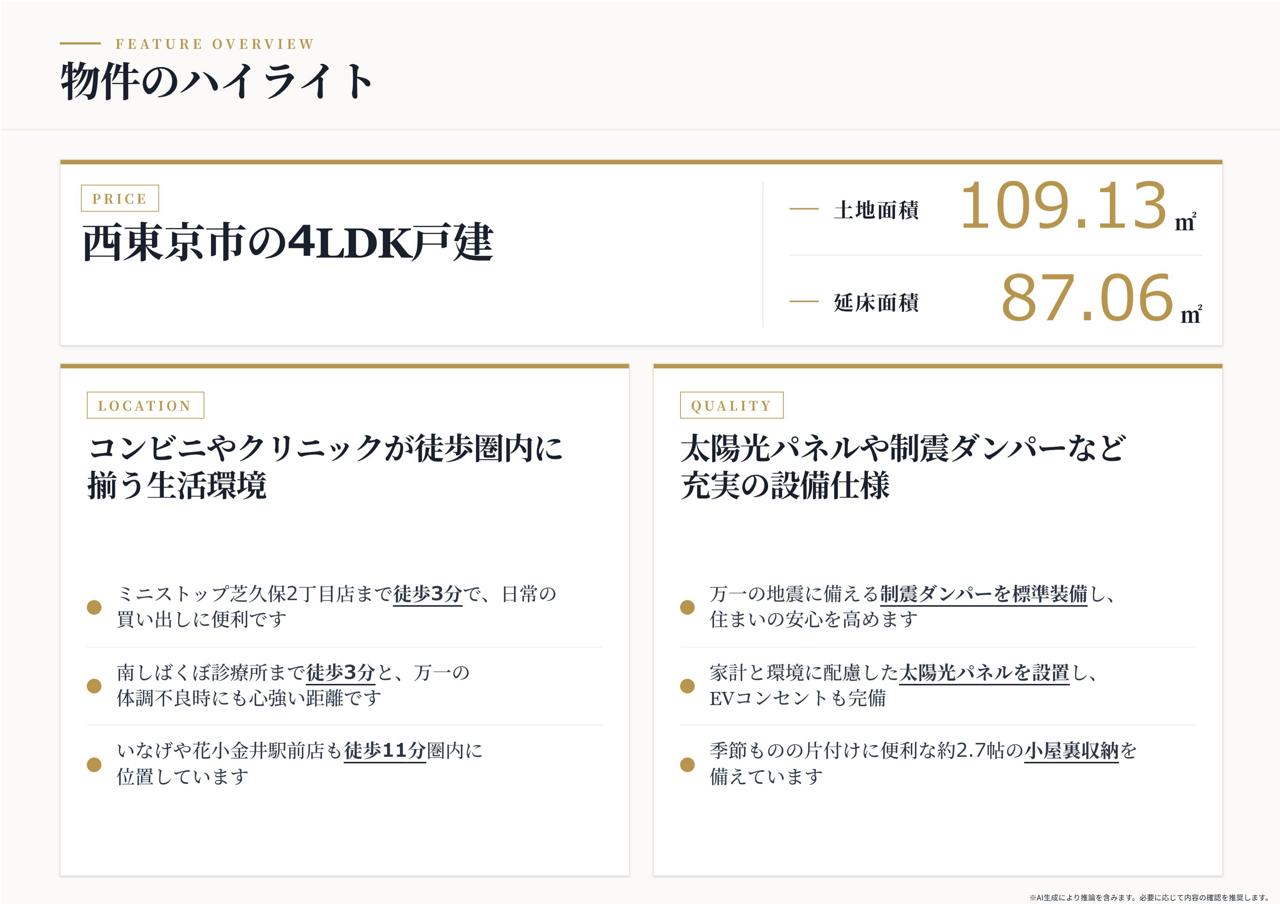Click the 87.06 floor area value
The width and height of the screenshot is (1280, 904).
tap(1087, 298)
